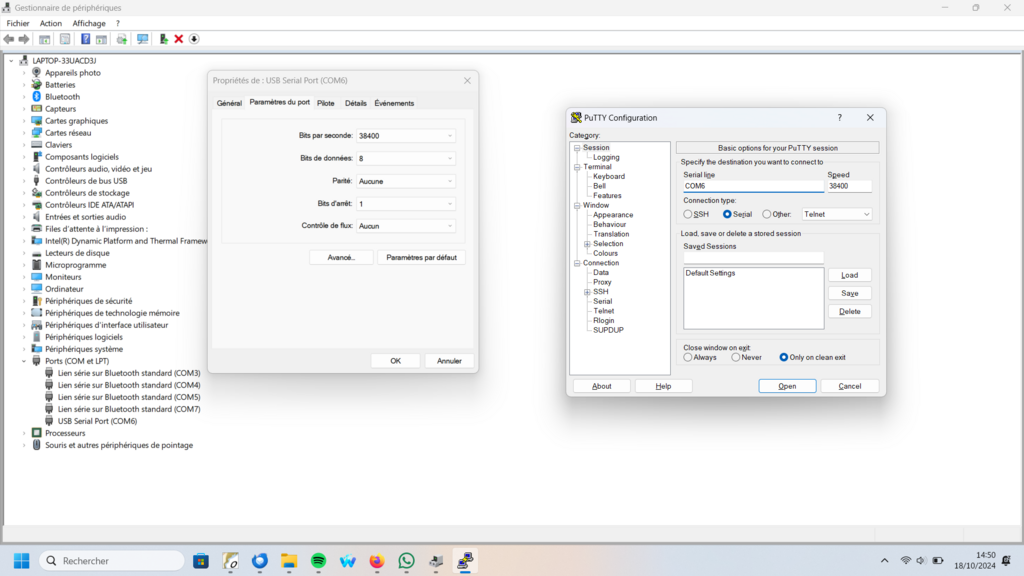The image size is (1024, 576).
Task: Open Spotify from taskbar
Action: pos(318,560)
